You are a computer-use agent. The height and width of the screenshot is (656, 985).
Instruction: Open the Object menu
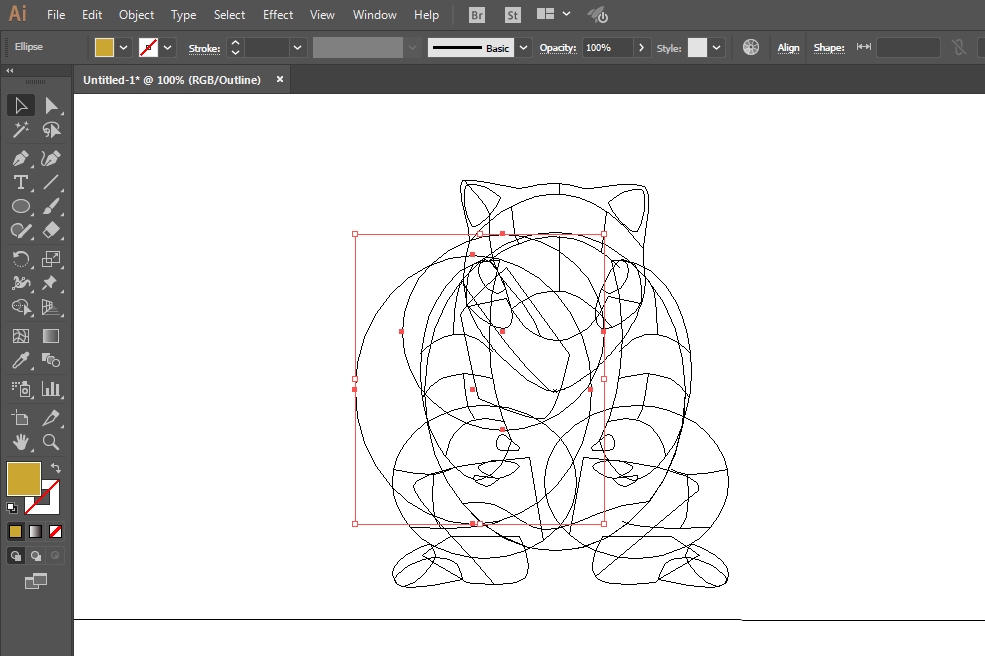(136, 14)
